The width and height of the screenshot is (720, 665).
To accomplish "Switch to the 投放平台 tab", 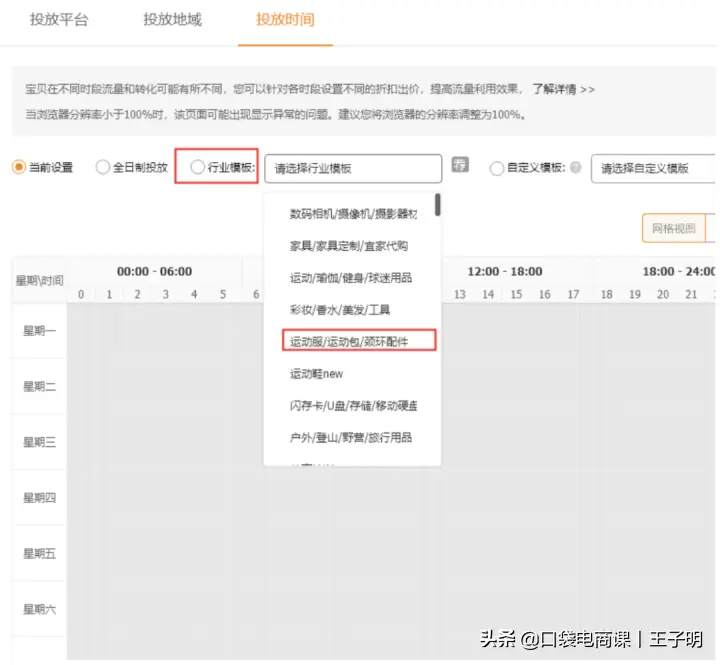I will point(59,20).
